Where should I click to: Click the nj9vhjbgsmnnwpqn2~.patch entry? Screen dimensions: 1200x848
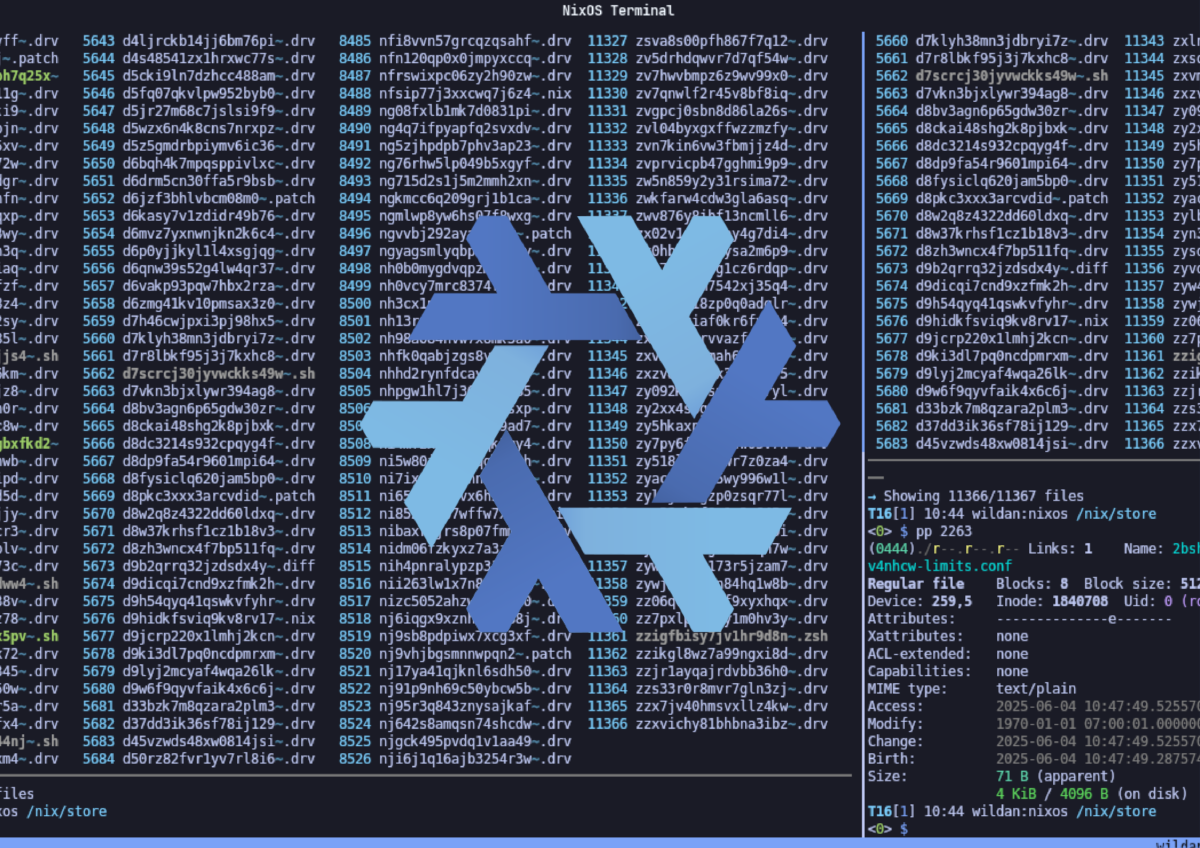(x=455, y=654)
